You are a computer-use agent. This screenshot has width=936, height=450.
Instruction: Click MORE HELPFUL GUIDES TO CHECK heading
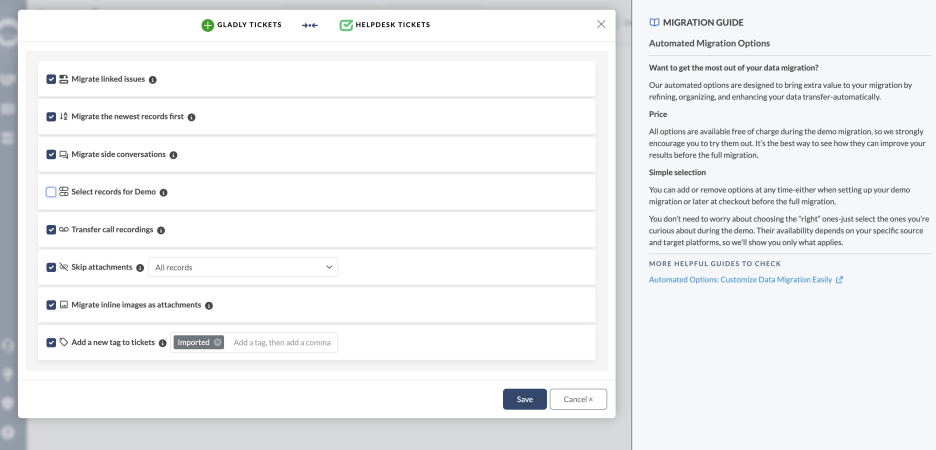pos(715,263)
